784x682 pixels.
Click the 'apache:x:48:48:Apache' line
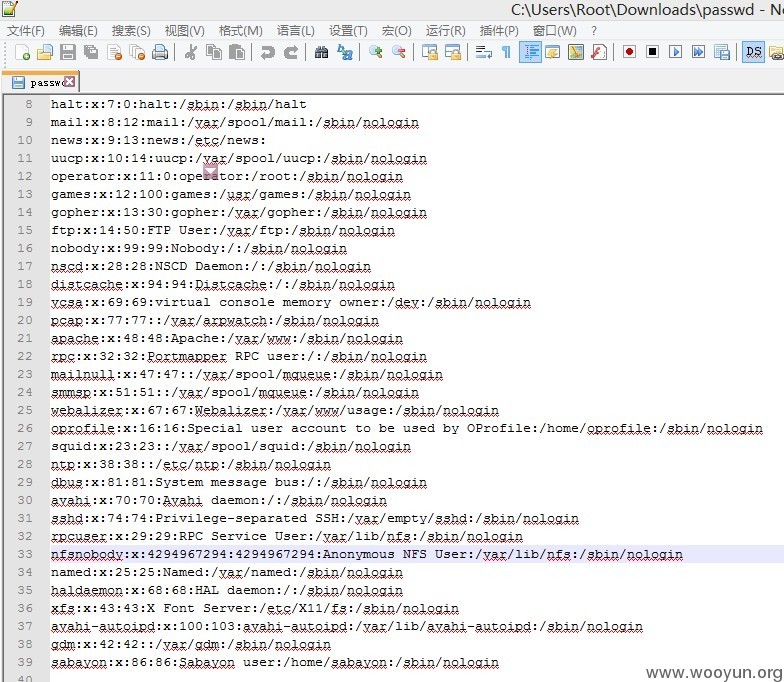coord(227,338)
